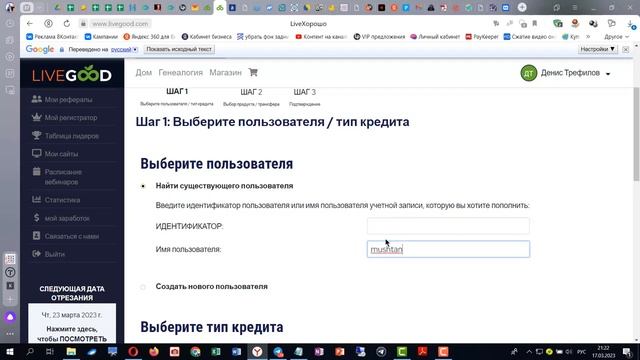Expand the Другое bookmarks folder
640x360 pixels.
click(616, 37)
